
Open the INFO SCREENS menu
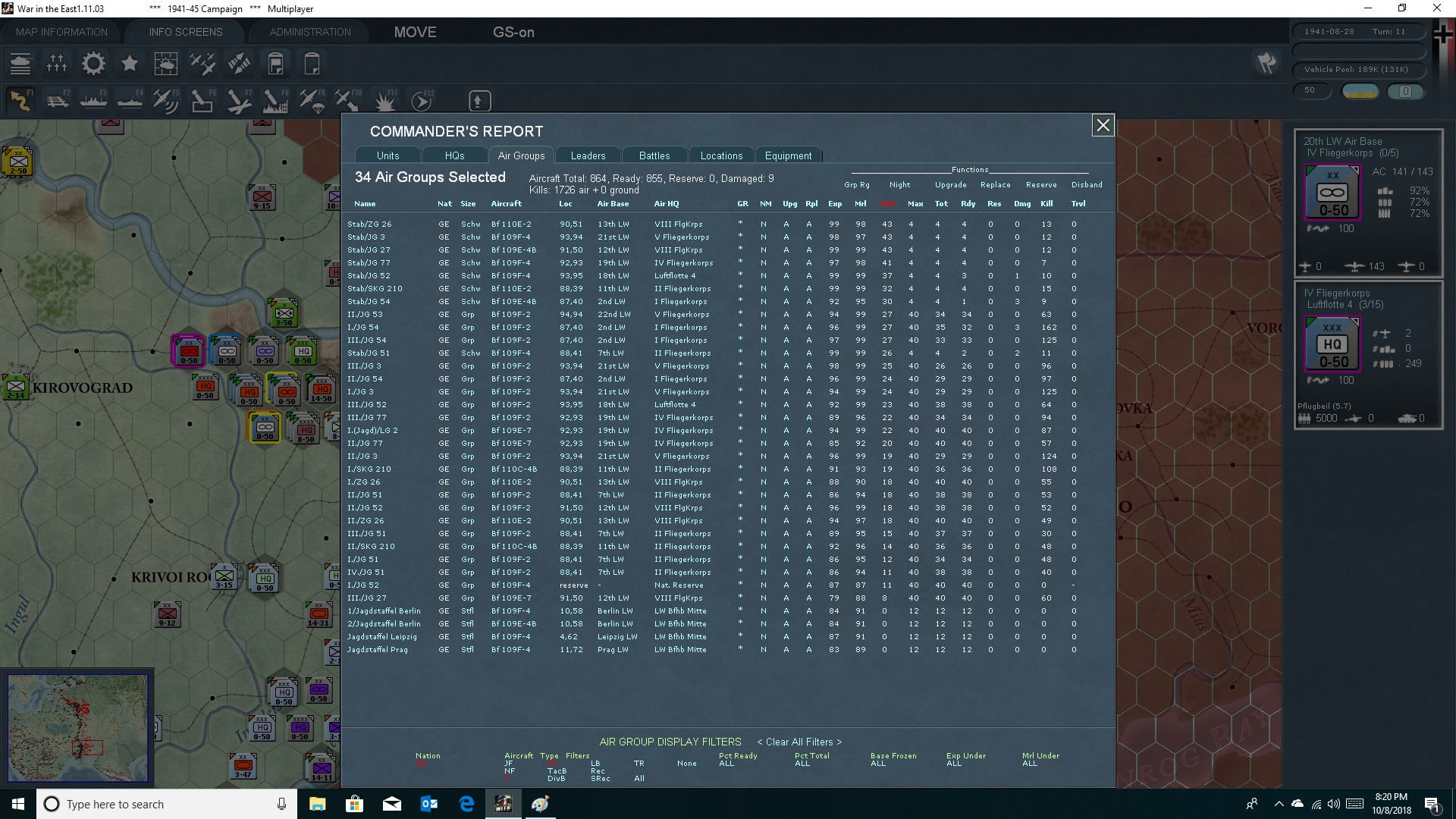coord(186,32)
